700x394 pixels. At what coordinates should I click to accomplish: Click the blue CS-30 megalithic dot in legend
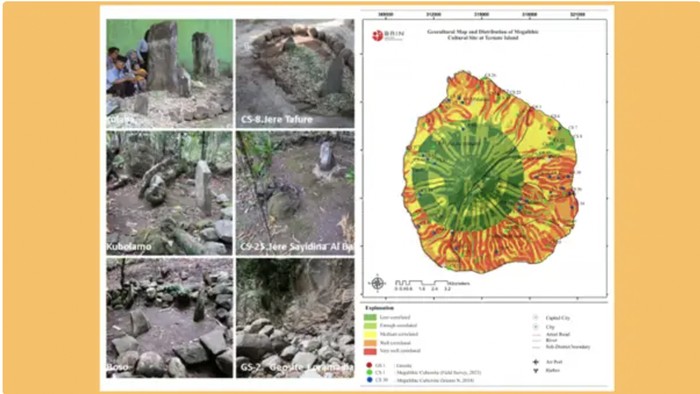(x=369, y=380)
